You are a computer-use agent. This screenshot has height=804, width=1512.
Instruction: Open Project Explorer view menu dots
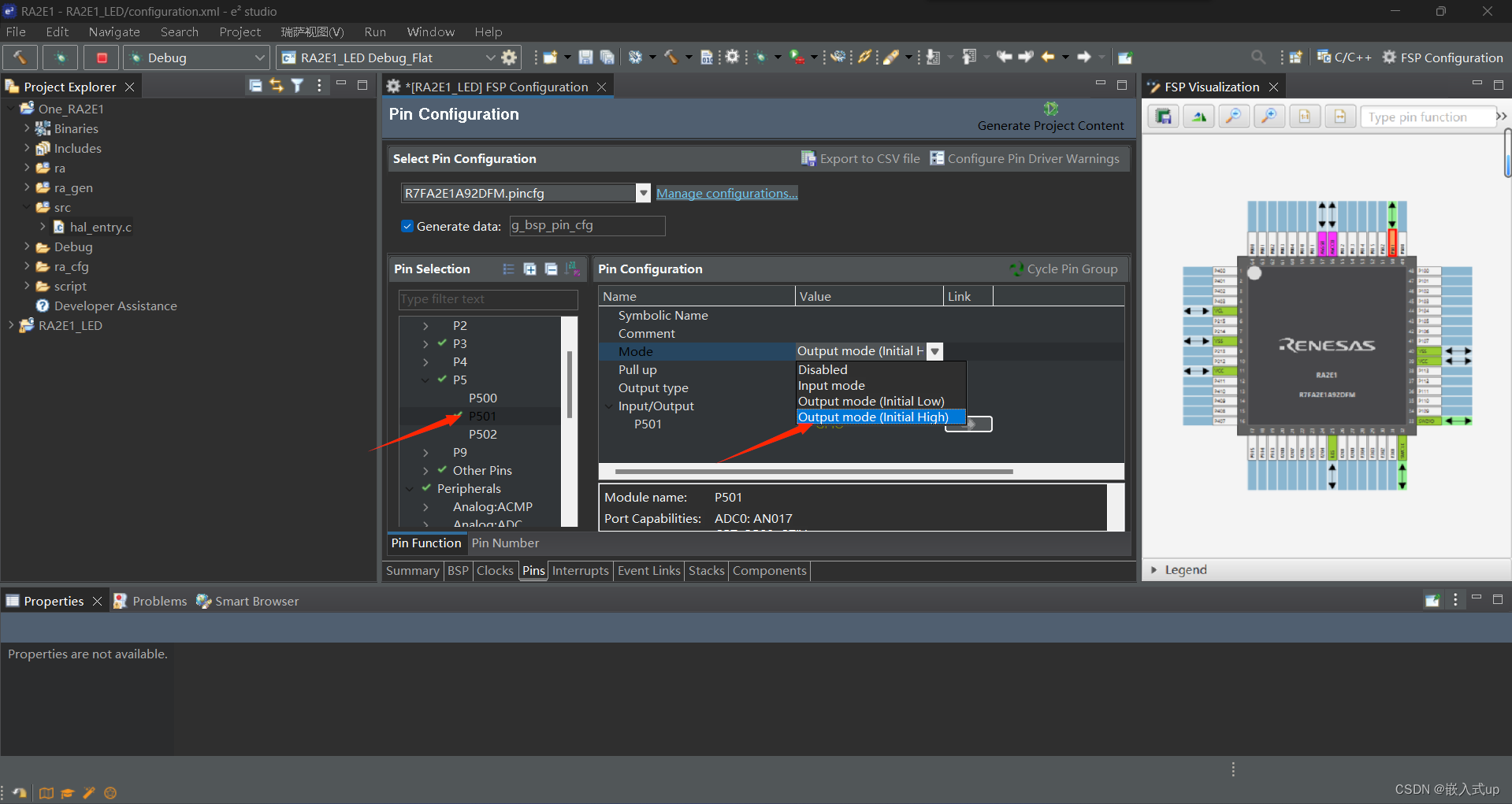tap(319, 86)
